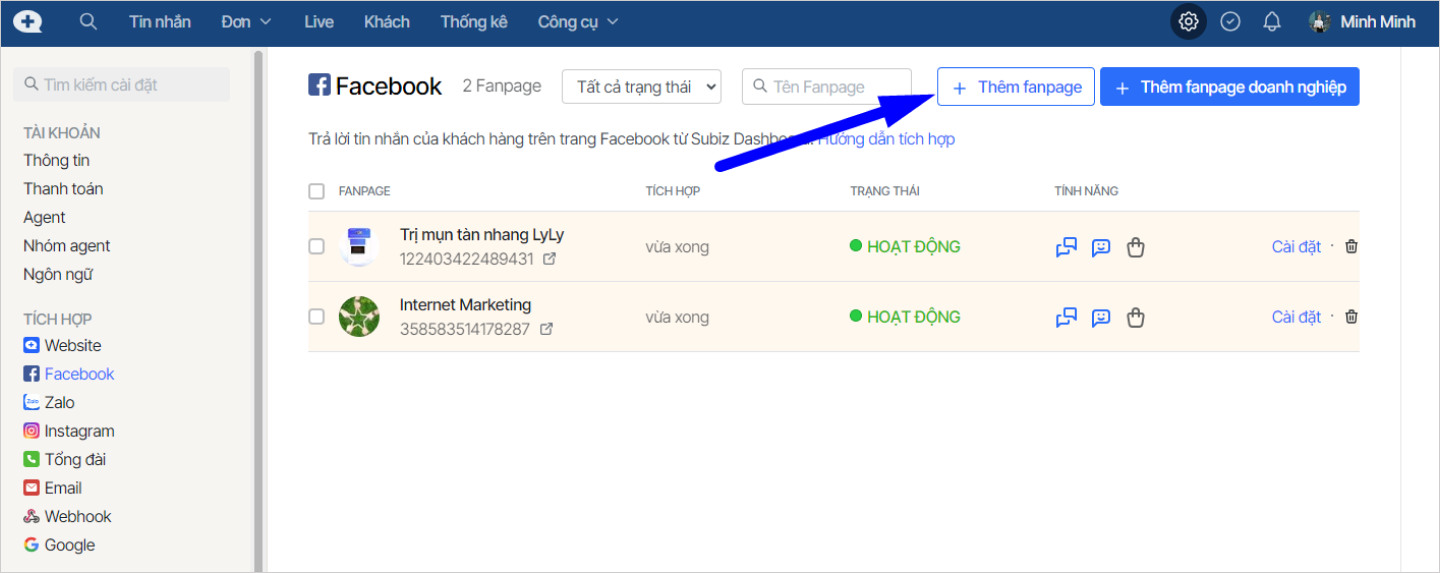Click the Tên Fanpage search field

click(x=827, y=87)
